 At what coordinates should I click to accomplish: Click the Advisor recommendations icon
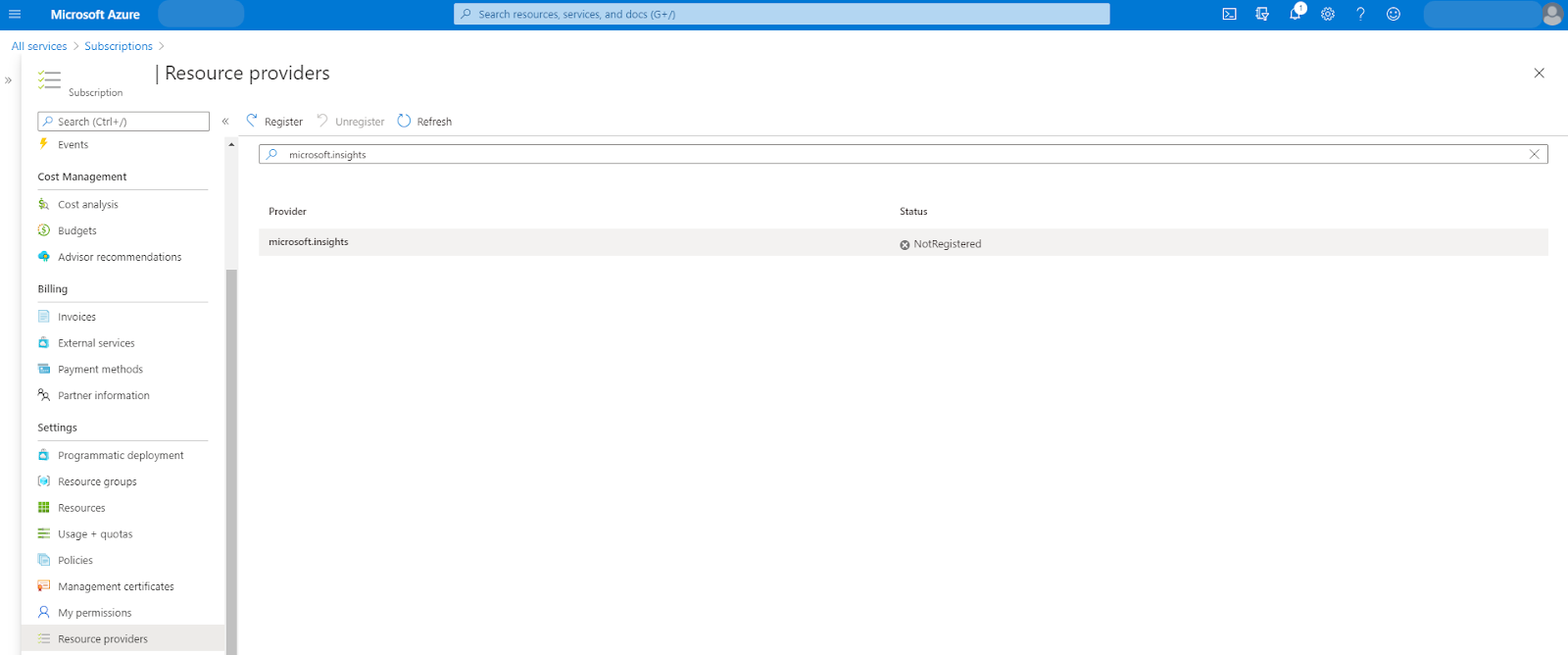(43, 256)
